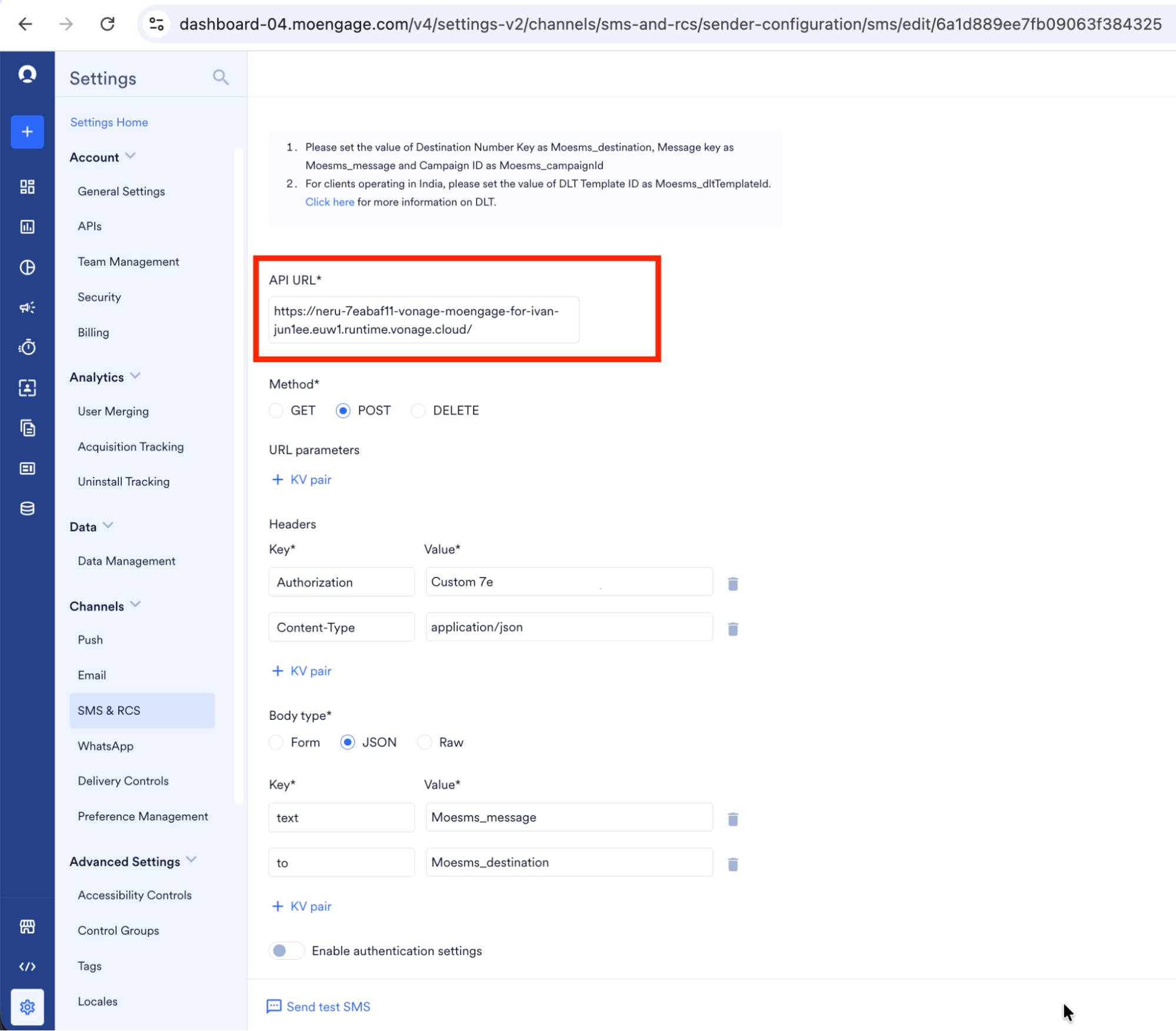
Task: Open the user profile card icon
Action: pos(27,388)
